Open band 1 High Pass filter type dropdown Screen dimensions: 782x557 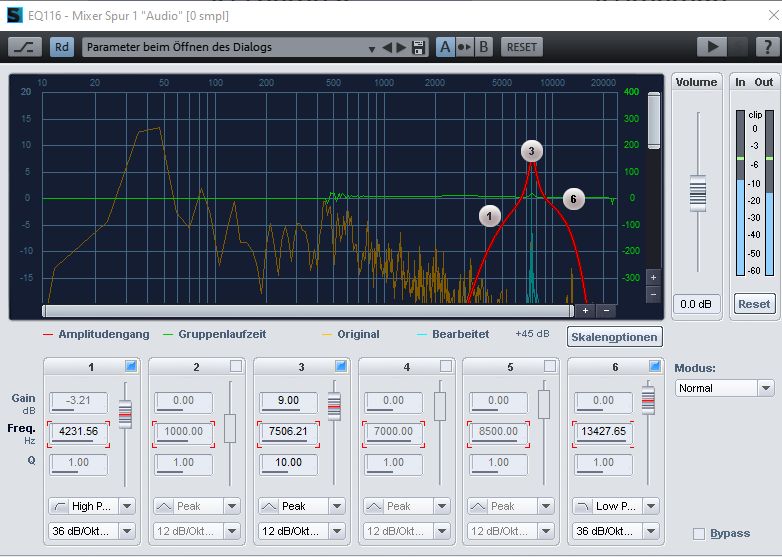coord(91,506)
